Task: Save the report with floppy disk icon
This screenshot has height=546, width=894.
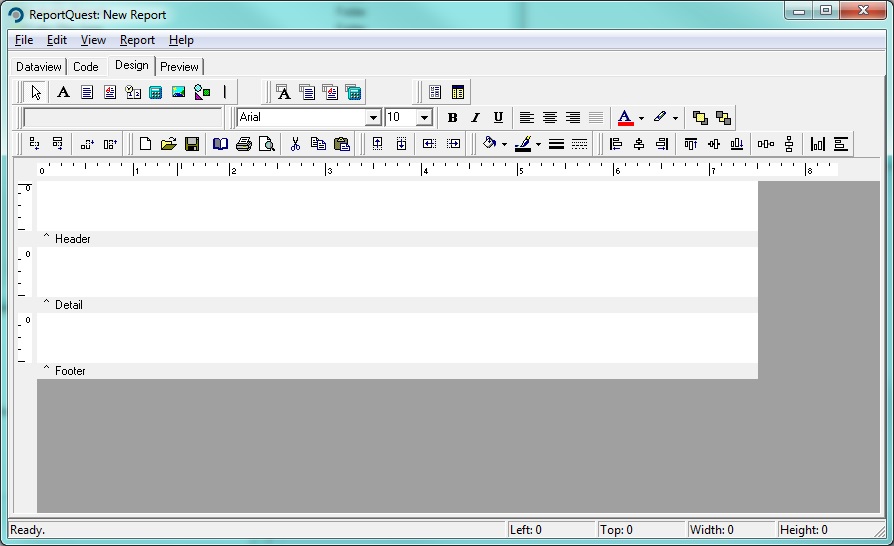Action: click(x=192, y=144)
